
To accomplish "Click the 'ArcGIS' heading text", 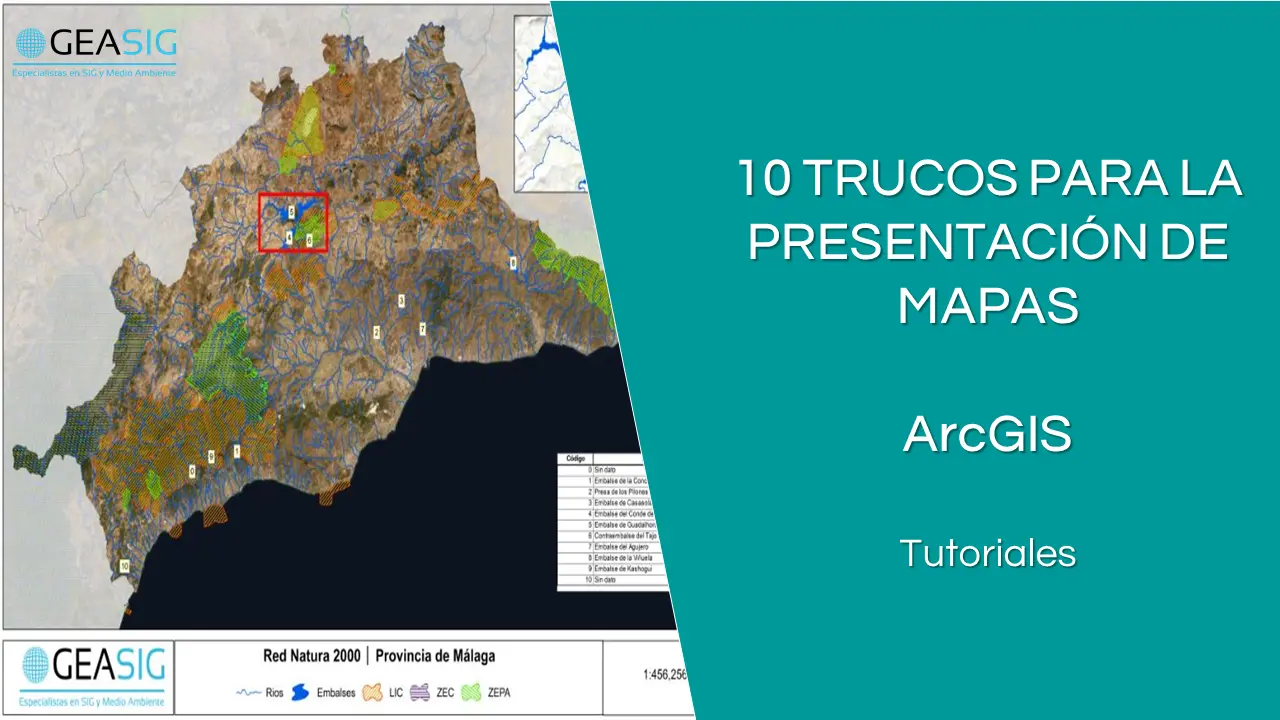I will pyautogui.click(x=987, y=434).
